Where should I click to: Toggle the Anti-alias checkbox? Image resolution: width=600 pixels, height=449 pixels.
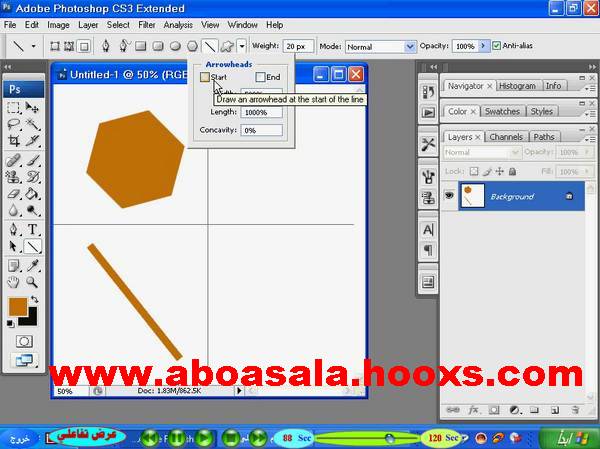497,46
